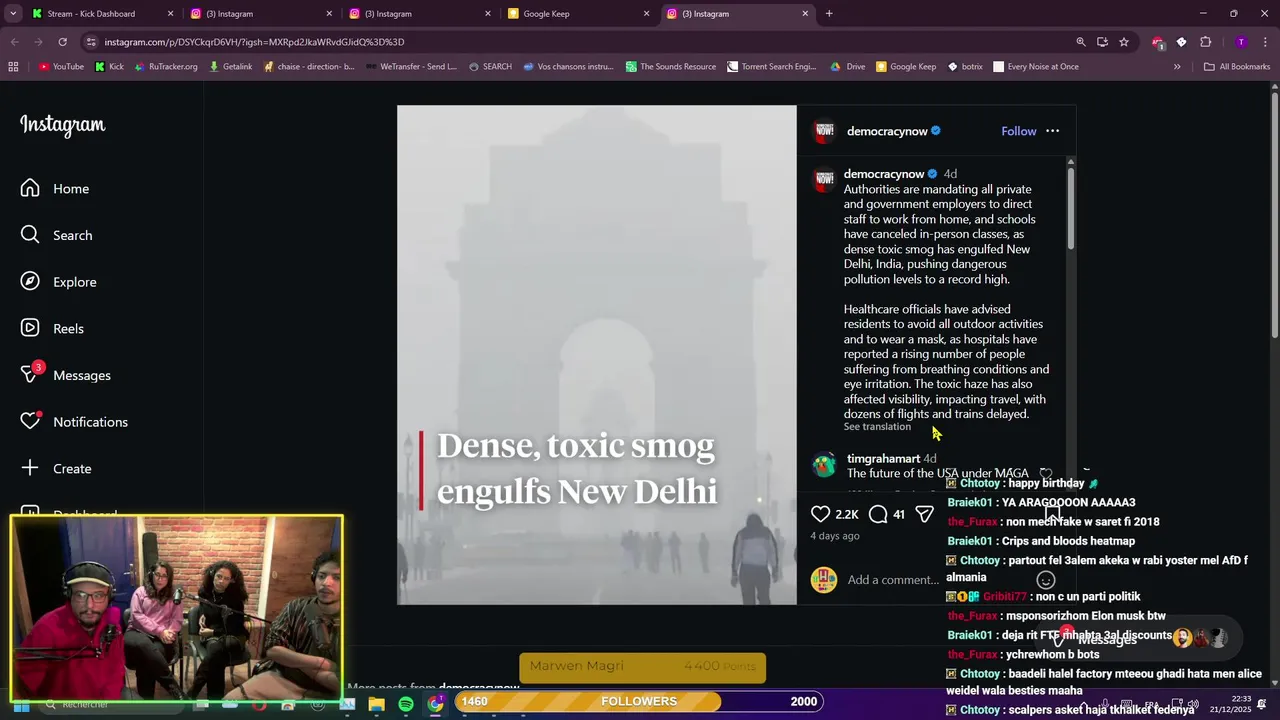1280x720 pixels.
Task: Open Reels from the sidebar
Action: (x=53, y=329)
